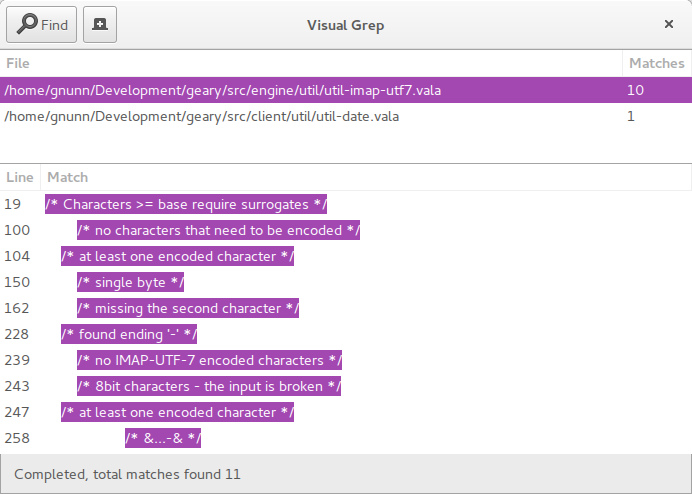Viewport: 692px width, 494px height.
Task: Click the Line column header
Action: [20, 177]
